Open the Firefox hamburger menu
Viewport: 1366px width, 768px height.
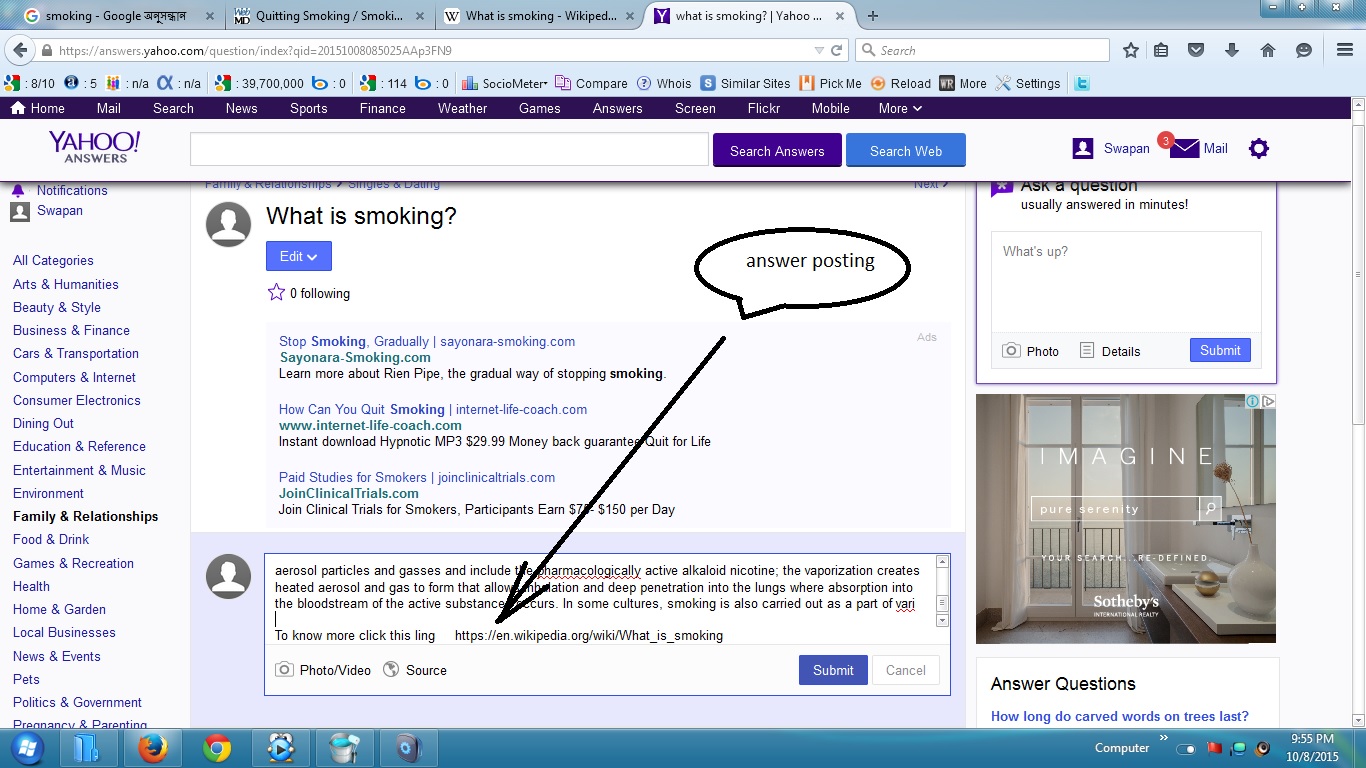click(x=1345, y=50)
